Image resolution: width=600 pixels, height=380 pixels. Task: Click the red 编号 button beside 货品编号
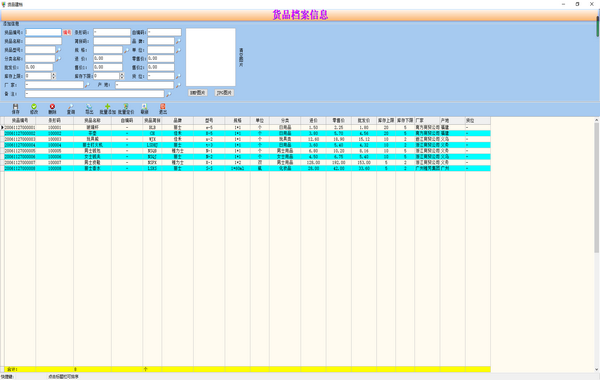click(67, 33)
